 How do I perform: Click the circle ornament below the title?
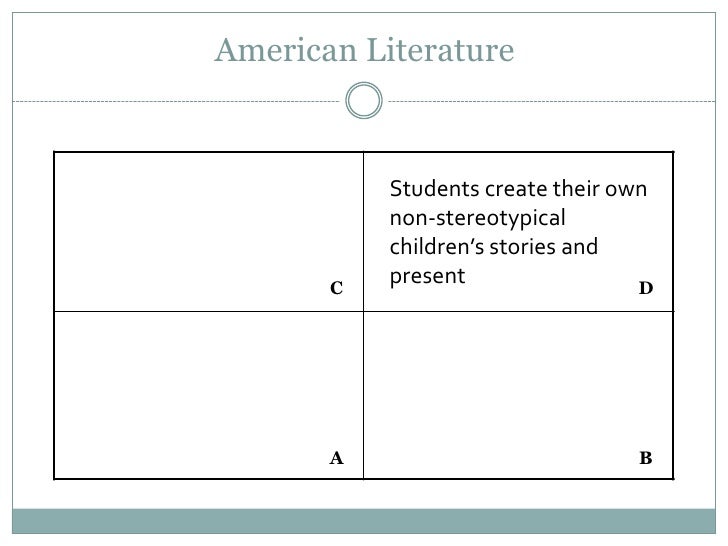(362, 101)
